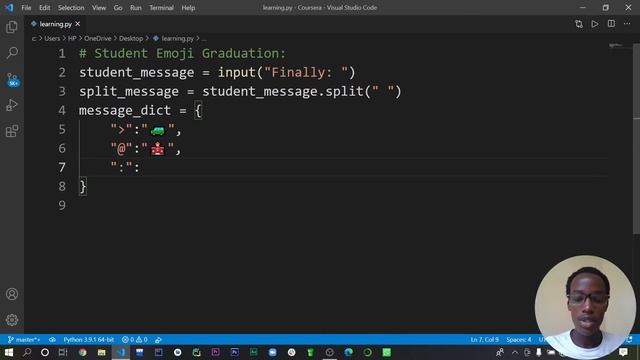Click the vertical editor scrollbar
Viewport: 640px width, 360px height.
[636, 139]
